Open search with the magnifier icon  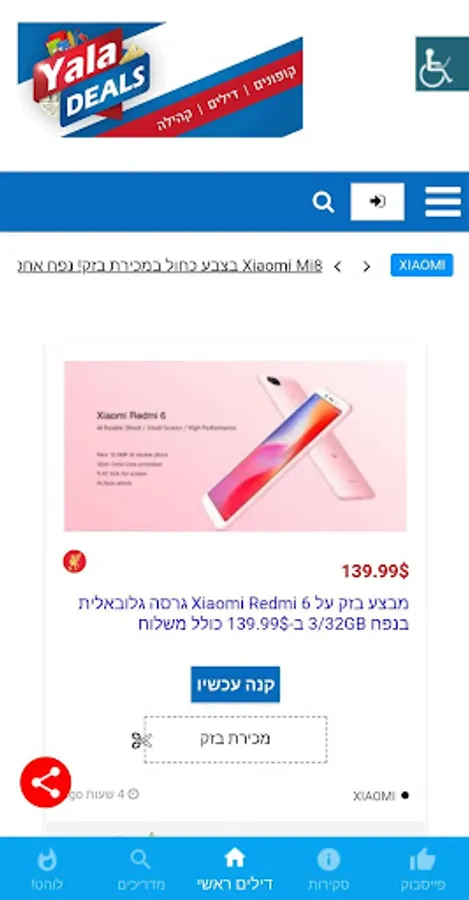pos(323,202)
